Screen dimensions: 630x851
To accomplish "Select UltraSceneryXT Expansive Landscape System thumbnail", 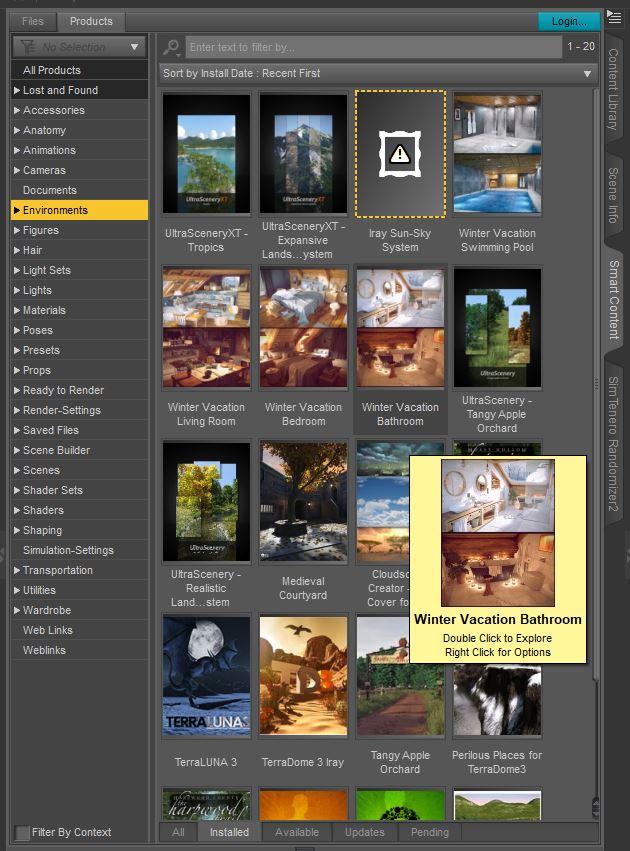I will 303,154.
